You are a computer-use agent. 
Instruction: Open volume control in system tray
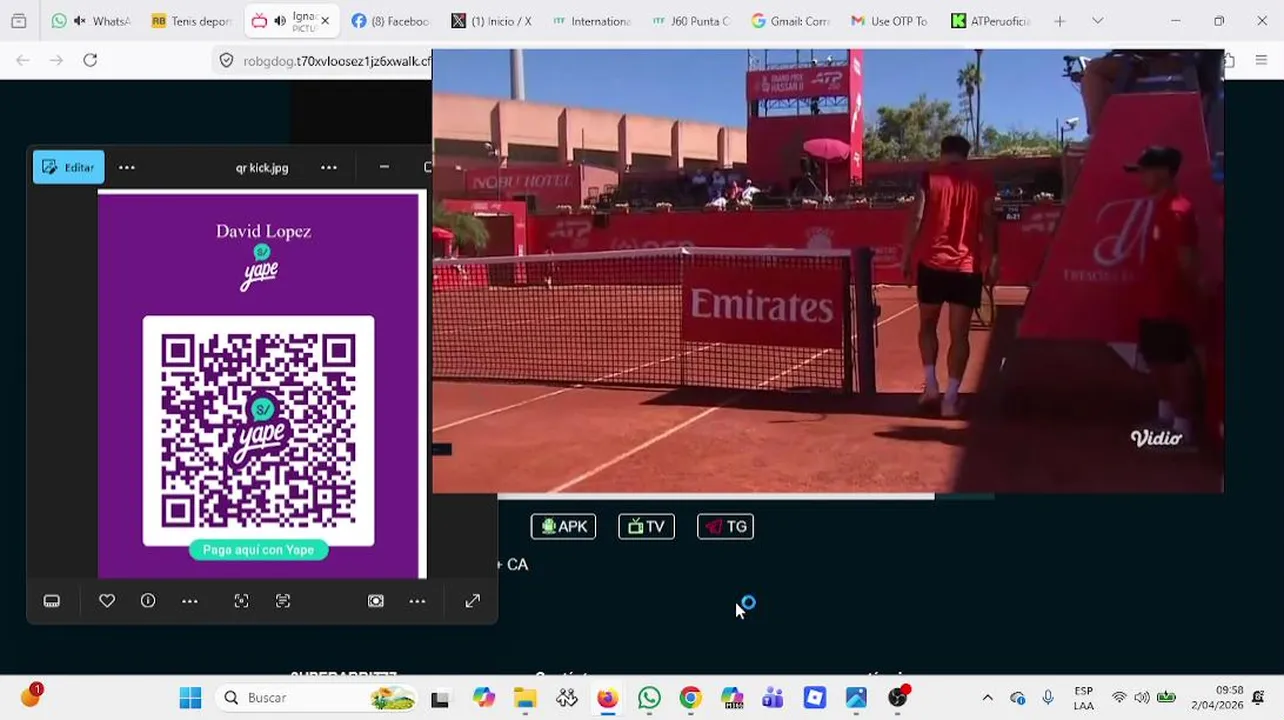1142,698
